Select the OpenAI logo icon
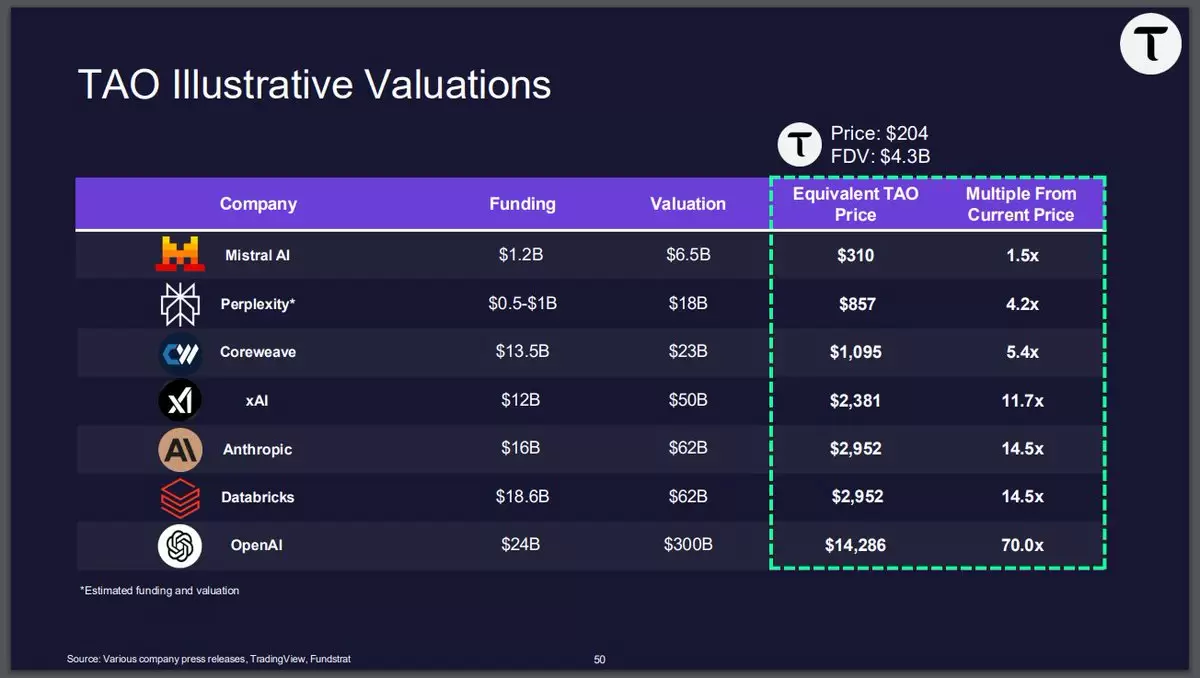This screenshot has height=678, width=1200. click(180, 546)
